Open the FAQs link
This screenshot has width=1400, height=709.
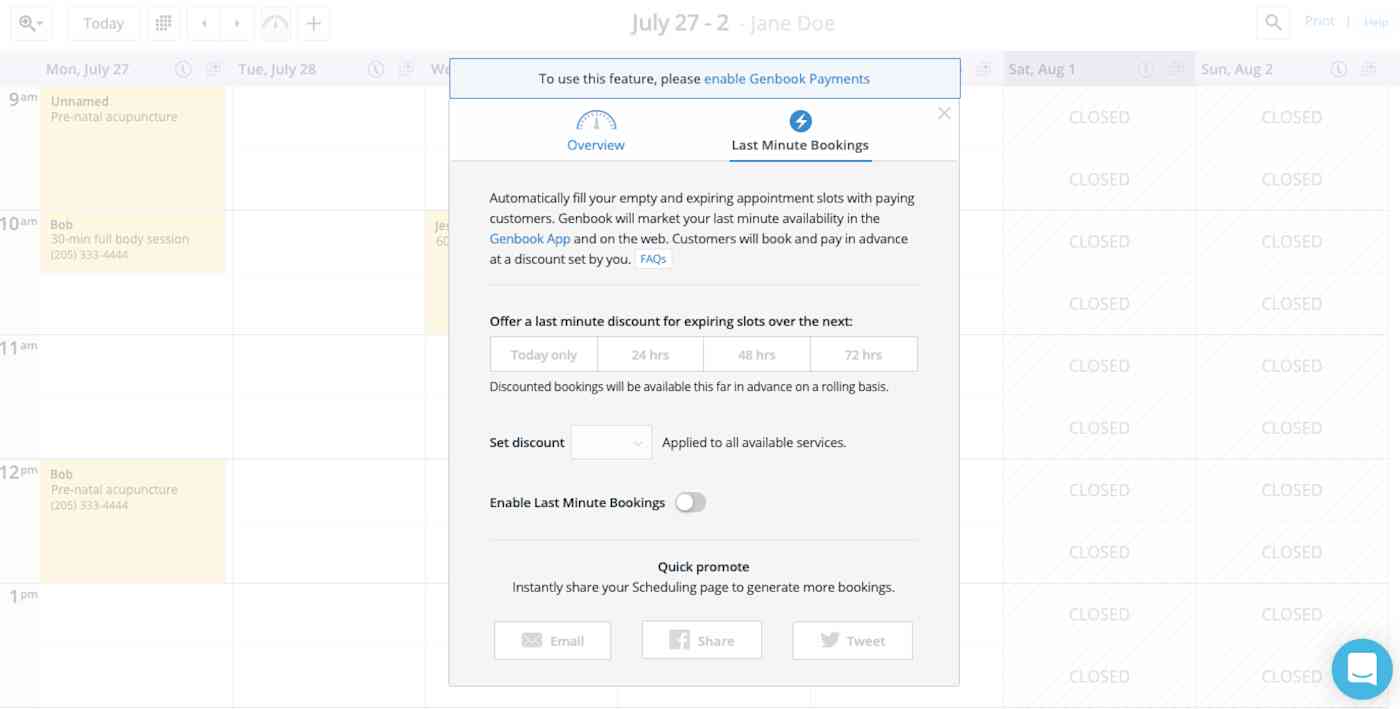(x=653, y=259)
